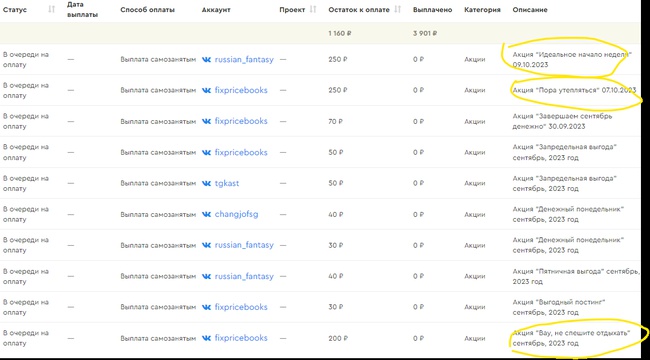Click the Аккаунт column header
The height and width of the screenshot is (360, 650).
(x=216, y=10)
